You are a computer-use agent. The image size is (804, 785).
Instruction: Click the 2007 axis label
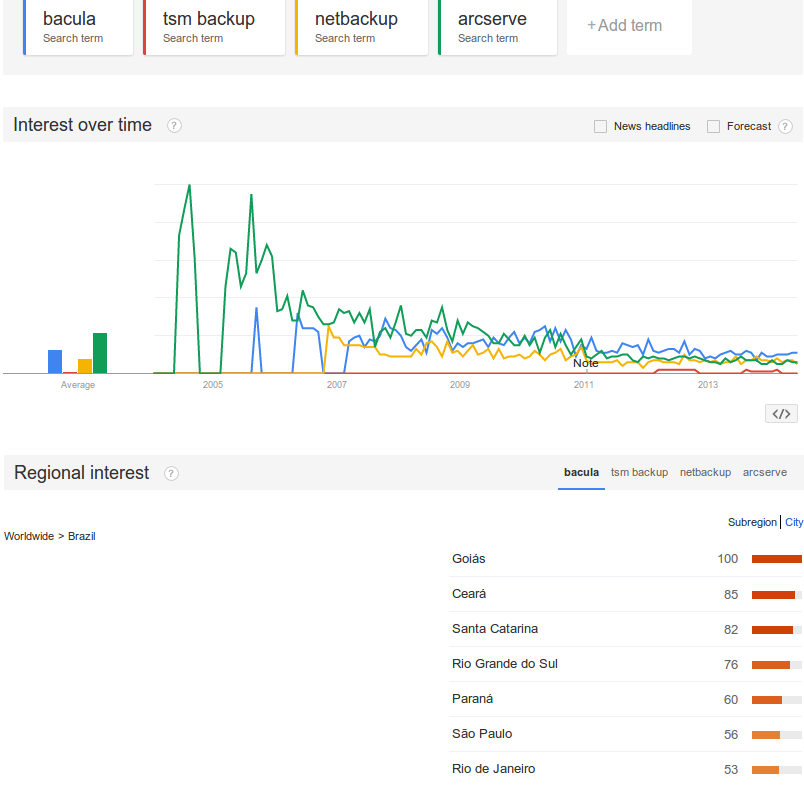(x=336, y=385)
